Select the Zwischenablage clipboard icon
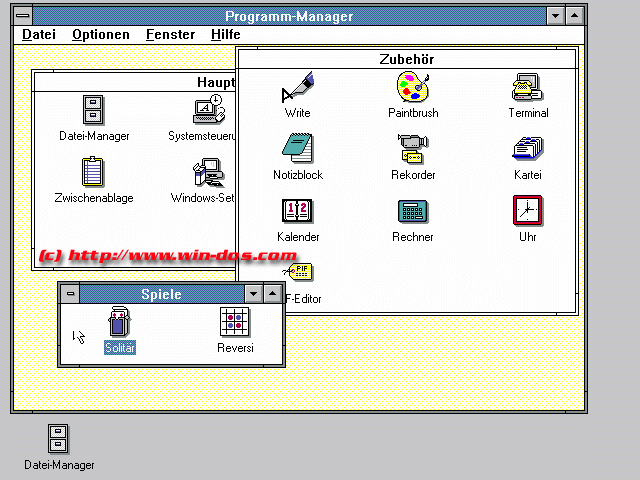Image resolution: width=640 pixels, height=480 pixels. point(93,173)
